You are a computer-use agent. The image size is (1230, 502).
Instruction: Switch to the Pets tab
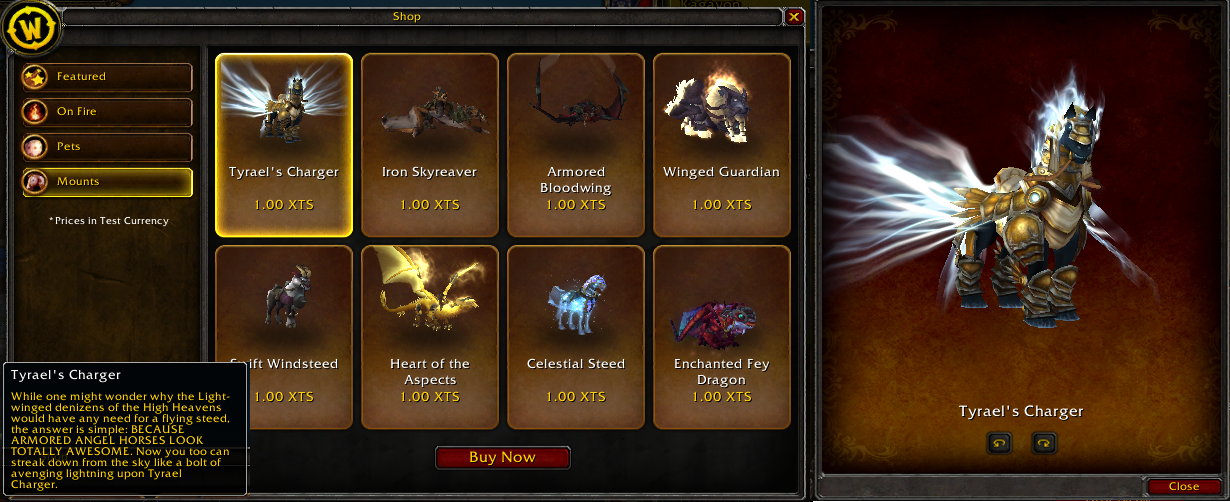108,147
